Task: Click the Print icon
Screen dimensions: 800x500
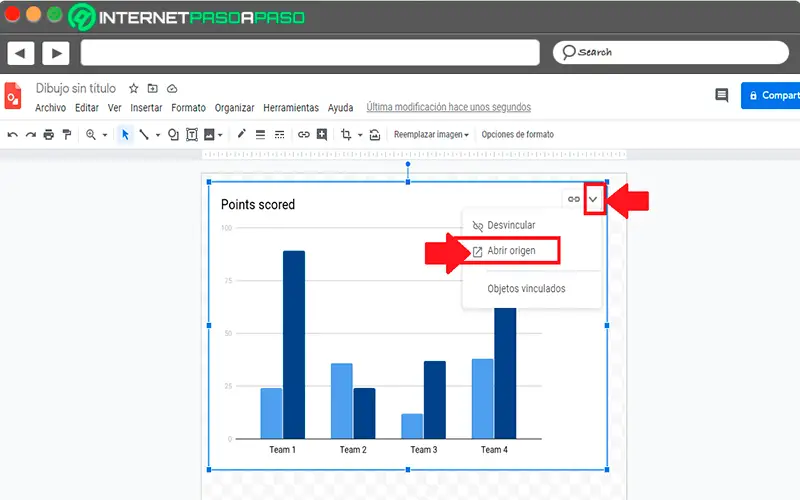Action: coord(48,135)
